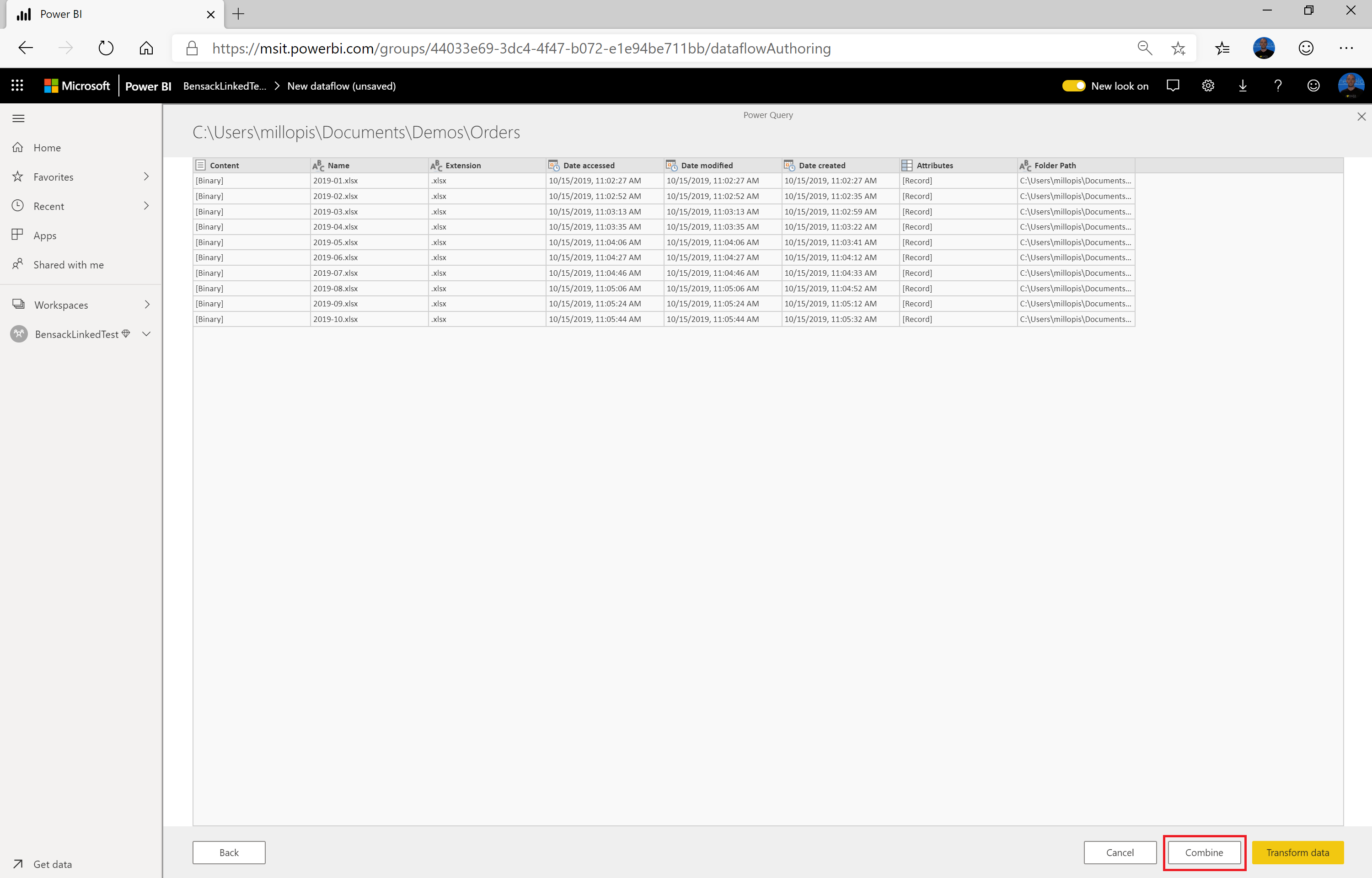Add this page to favorites star
The image size is (1372, 878).
pyautogui.click(x=1179, y=48)
